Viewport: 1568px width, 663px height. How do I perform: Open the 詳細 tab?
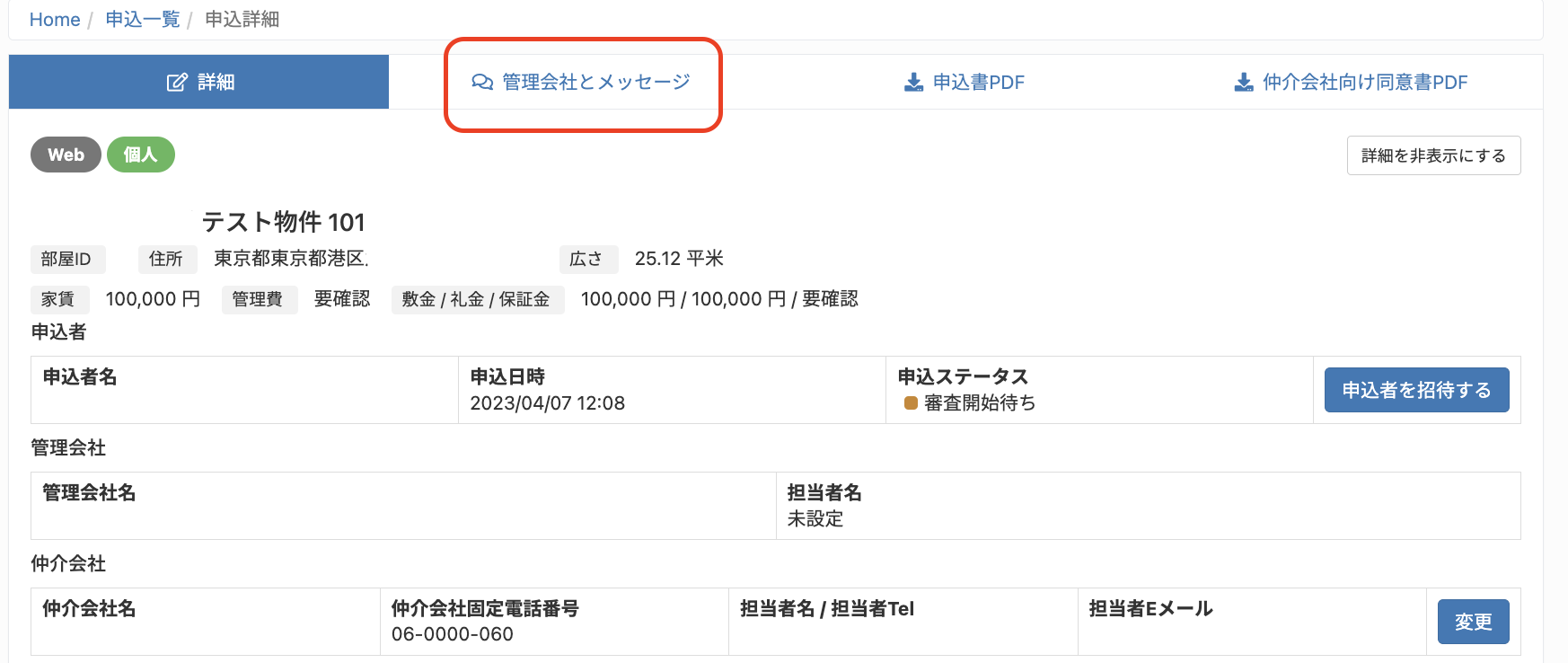click(x=199, y=82)
